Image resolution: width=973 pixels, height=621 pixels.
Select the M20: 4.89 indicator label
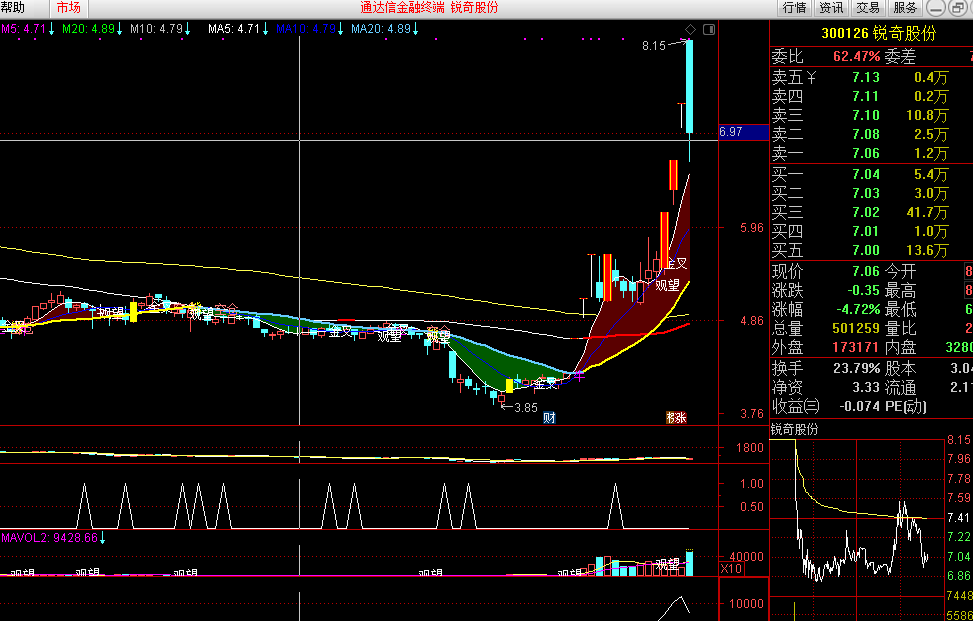coord(88,29)
